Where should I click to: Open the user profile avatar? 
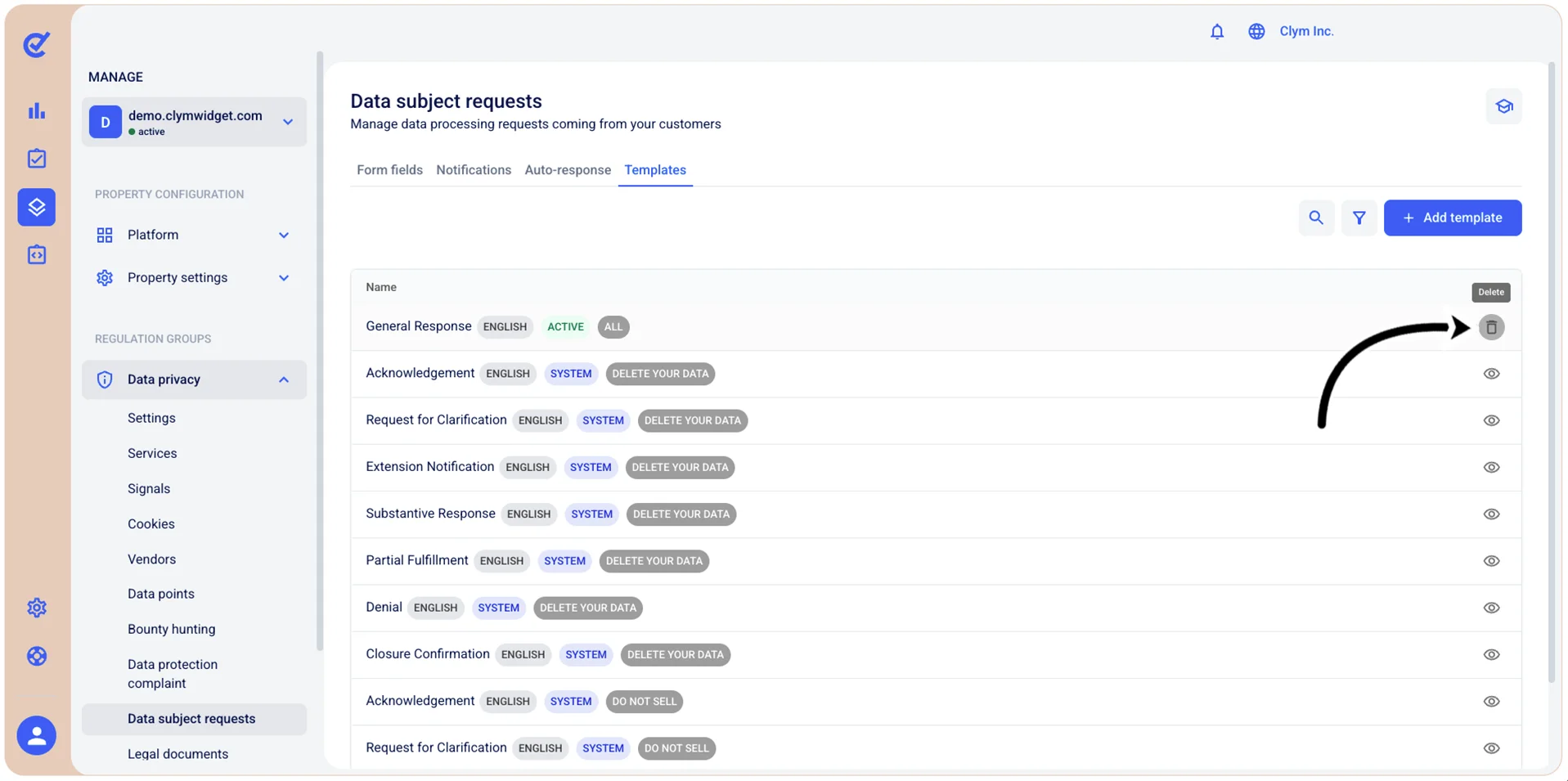(37, 735)
